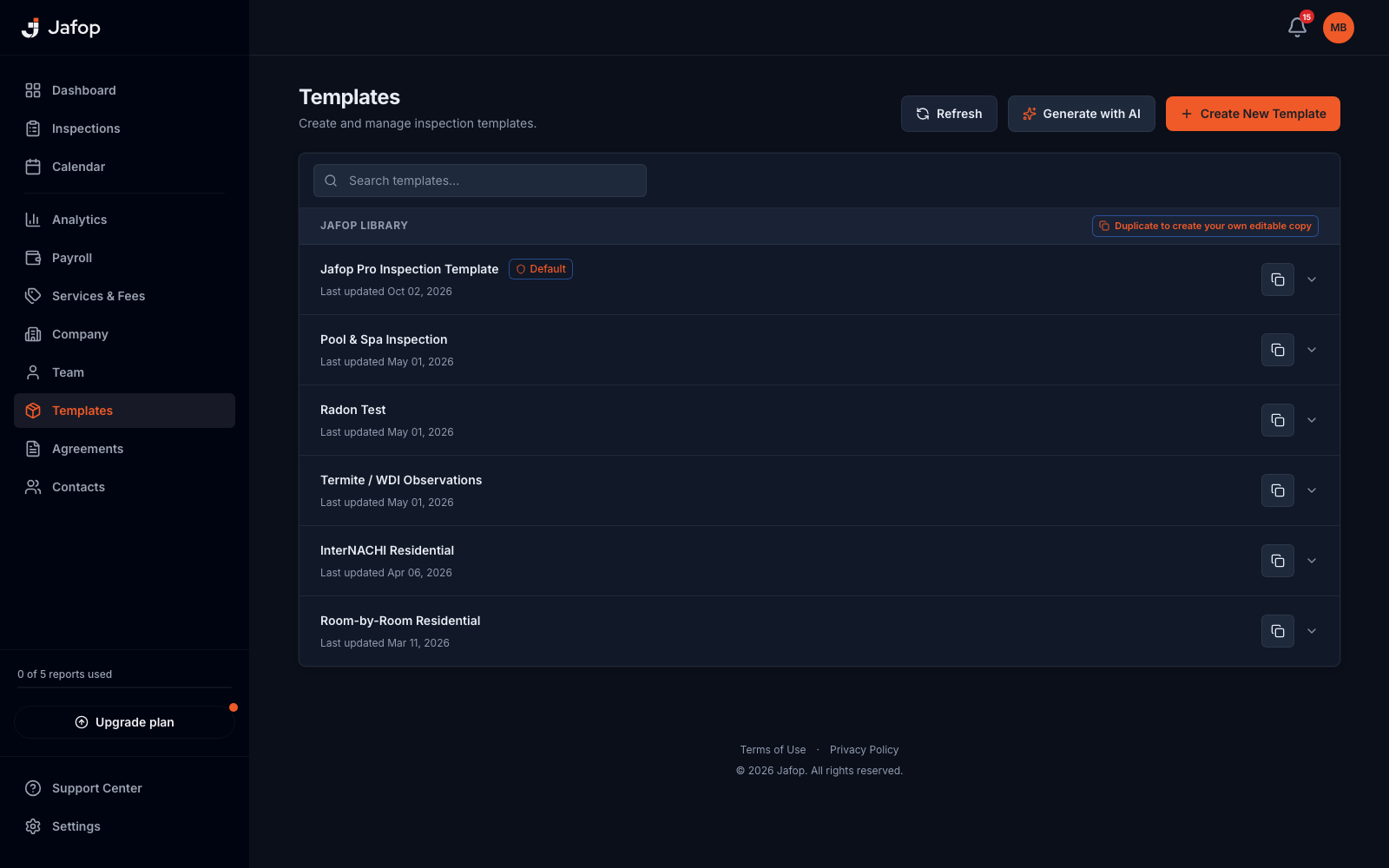
Task: Click the Refresh button
Action: tap(949, 114)
